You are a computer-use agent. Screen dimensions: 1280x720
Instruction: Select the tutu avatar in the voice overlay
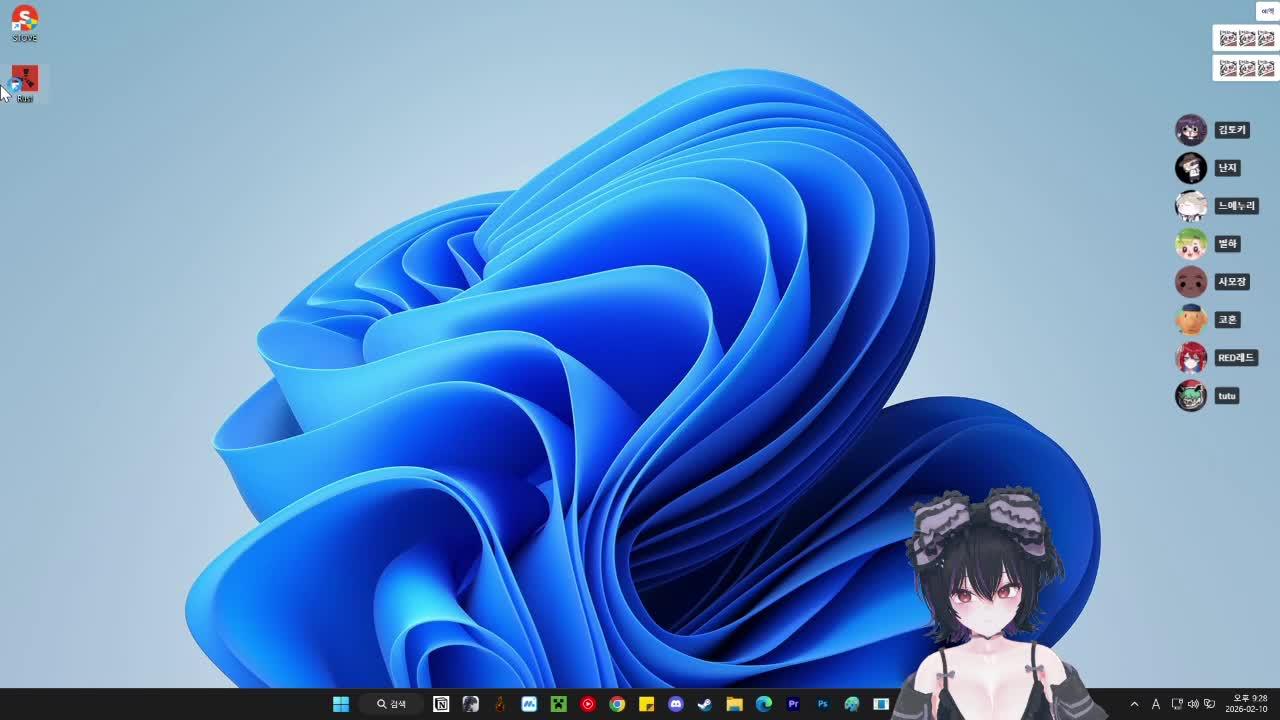(1190, 395)
